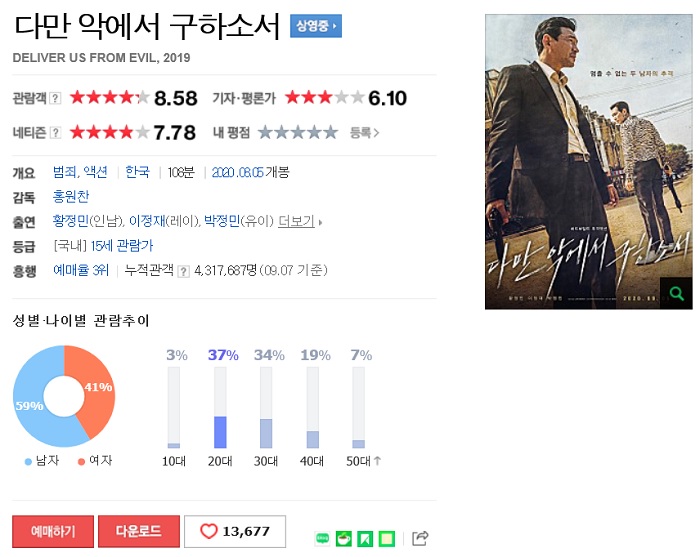
Task: Click the question mark next to 관람객
Action: 55,98
